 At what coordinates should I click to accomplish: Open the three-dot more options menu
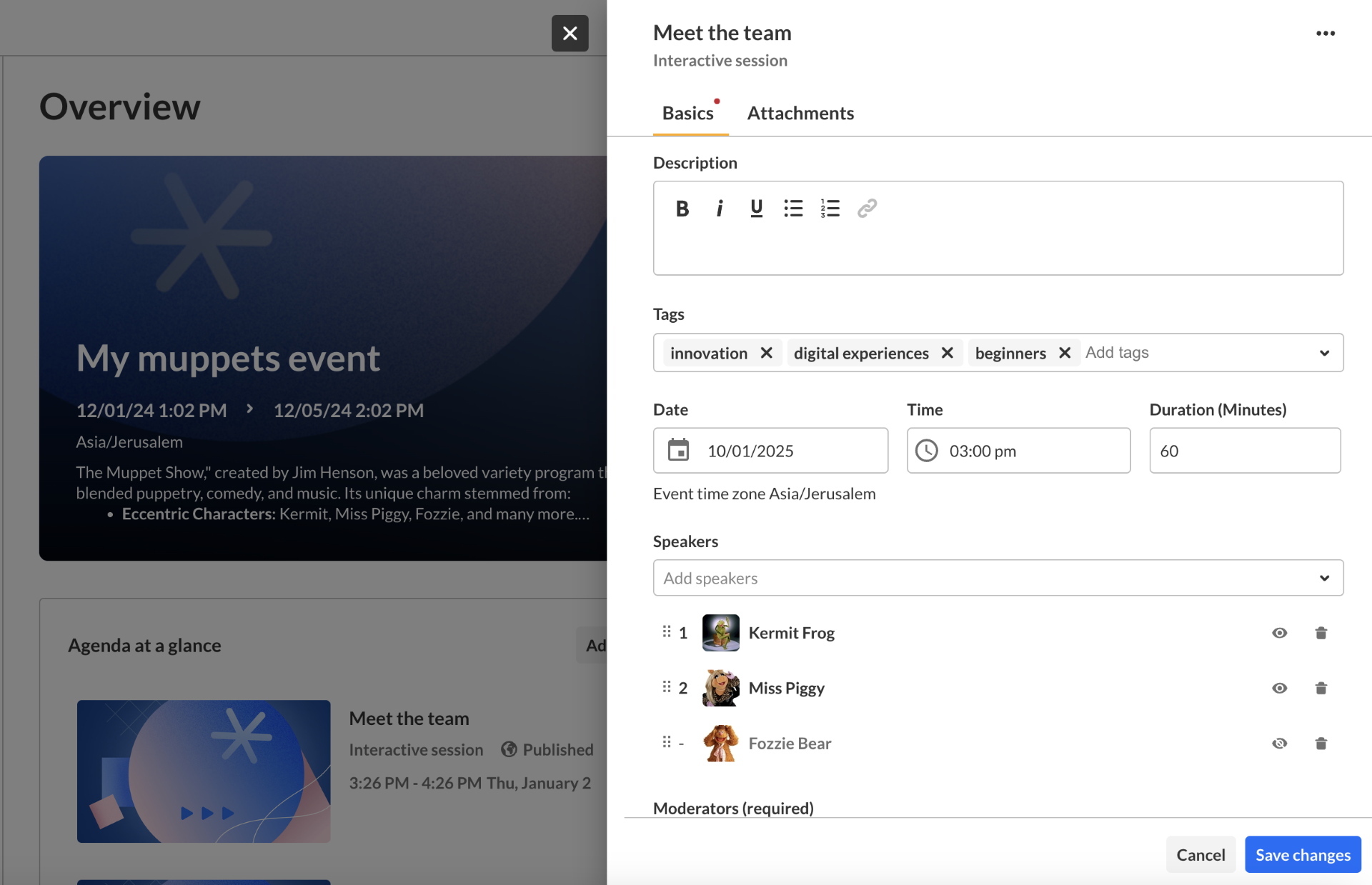click(x=1326, y=34)
